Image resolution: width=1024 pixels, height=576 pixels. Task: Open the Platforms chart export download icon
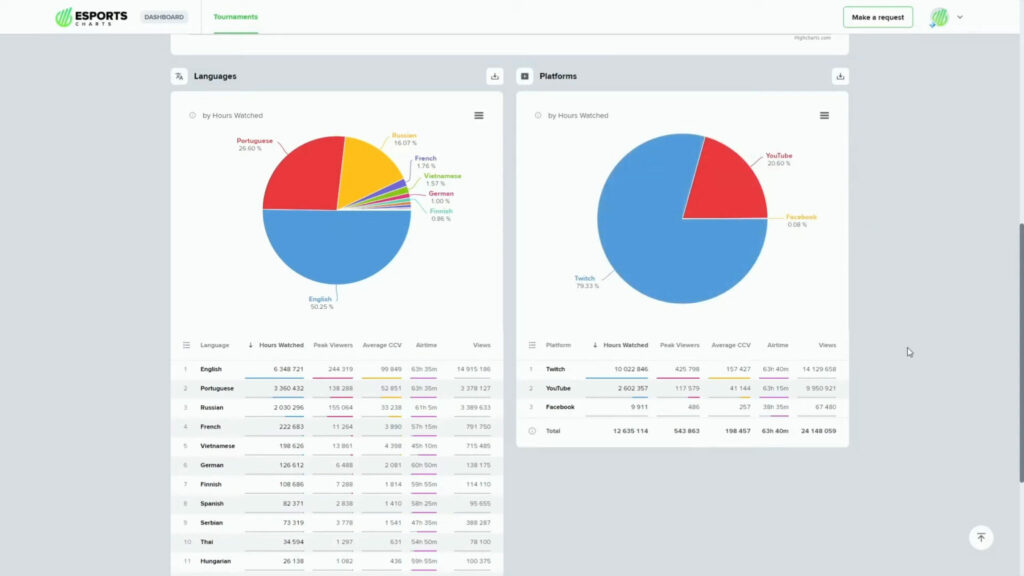841,75
